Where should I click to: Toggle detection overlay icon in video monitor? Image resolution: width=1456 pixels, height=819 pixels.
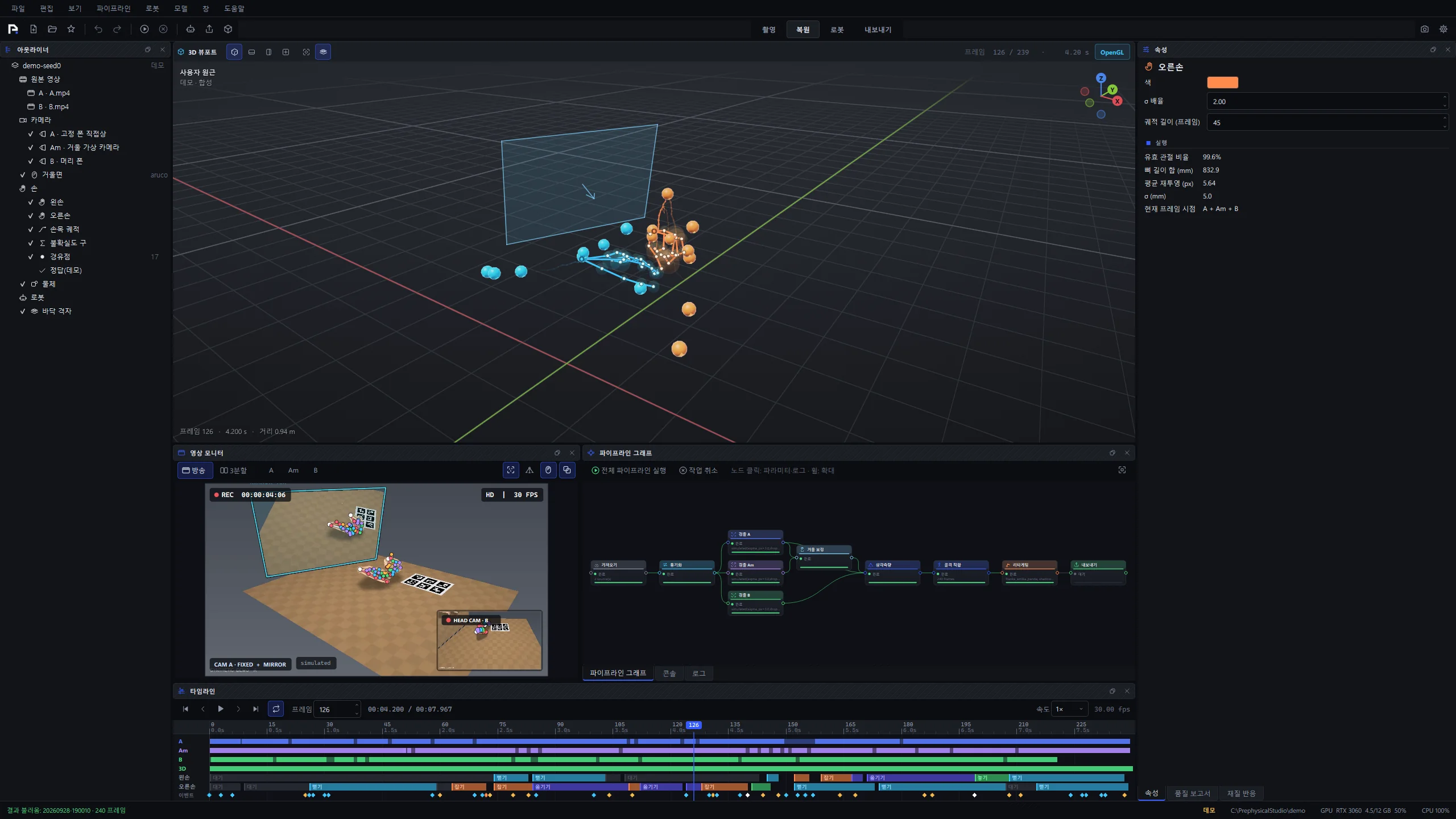[x=511, y=470]
